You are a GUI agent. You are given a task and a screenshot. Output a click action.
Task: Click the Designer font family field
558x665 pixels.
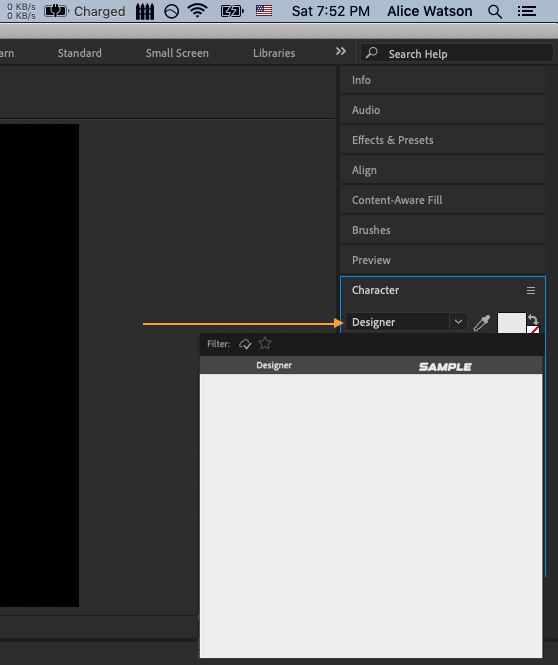(397, 322)
